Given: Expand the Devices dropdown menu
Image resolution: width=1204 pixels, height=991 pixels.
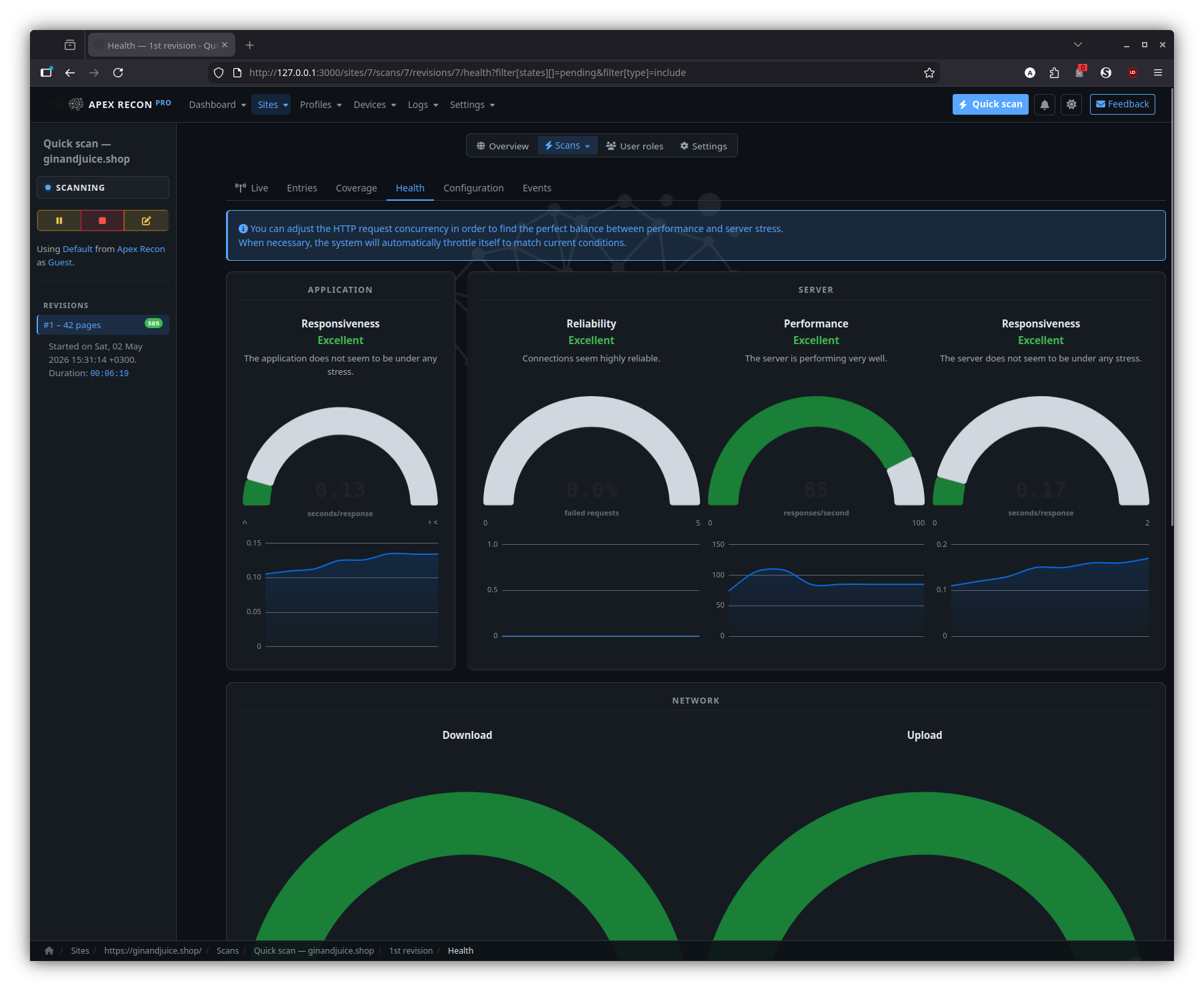Looking at the screenshot, I should point(375,105).
